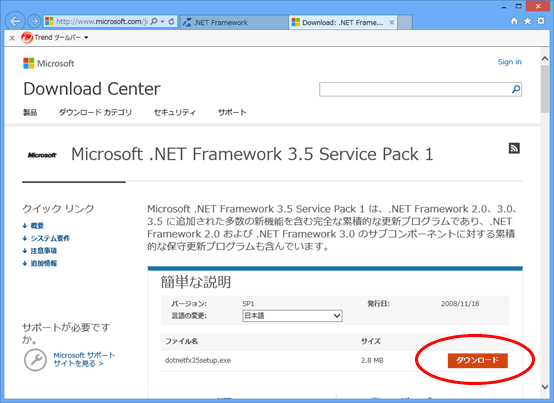Open Favorites star icon

tap(528, 21)
